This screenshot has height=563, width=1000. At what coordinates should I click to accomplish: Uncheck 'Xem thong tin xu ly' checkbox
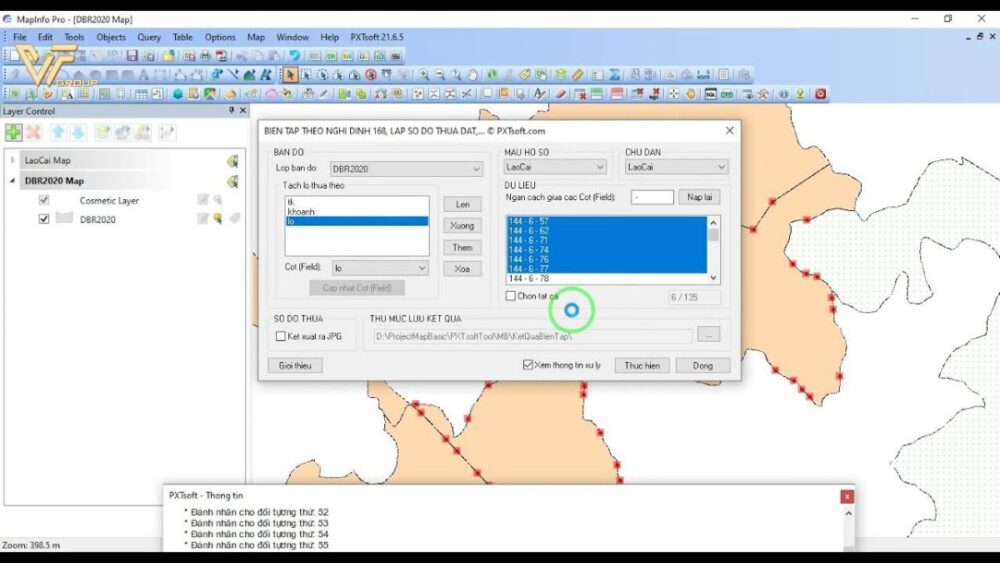[527, 365]
